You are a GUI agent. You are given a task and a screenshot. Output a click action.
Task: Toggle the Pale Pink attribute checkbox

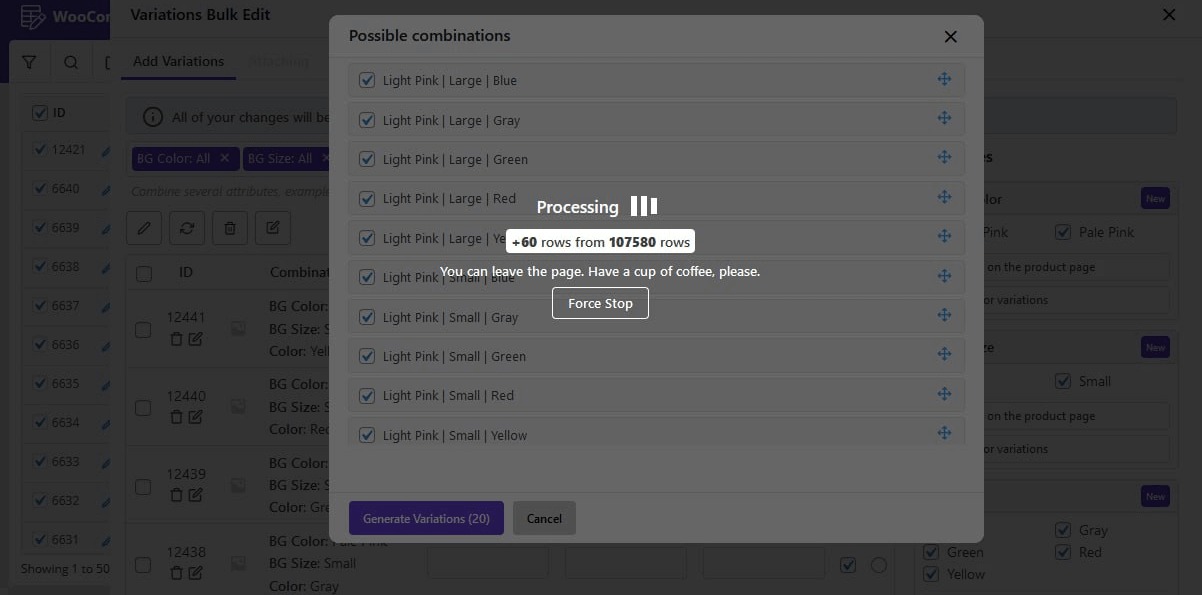pos(1063,232)
